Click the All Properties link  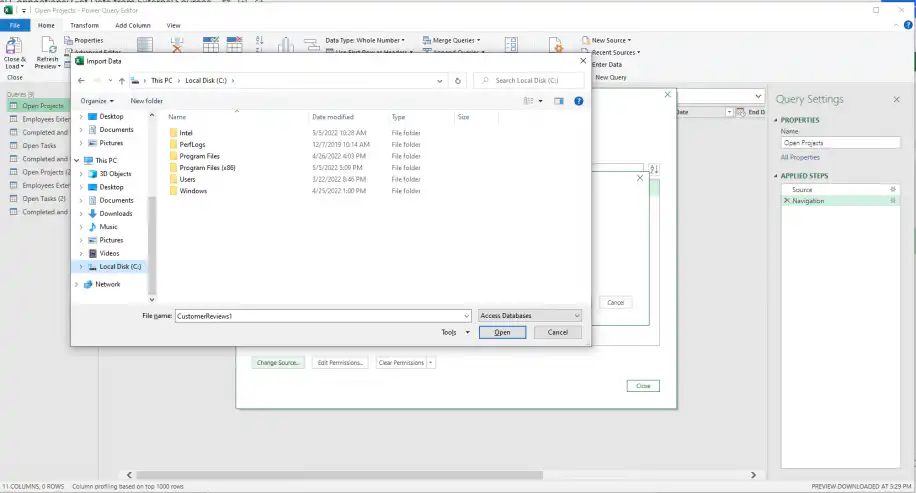[x=800, y=157]
